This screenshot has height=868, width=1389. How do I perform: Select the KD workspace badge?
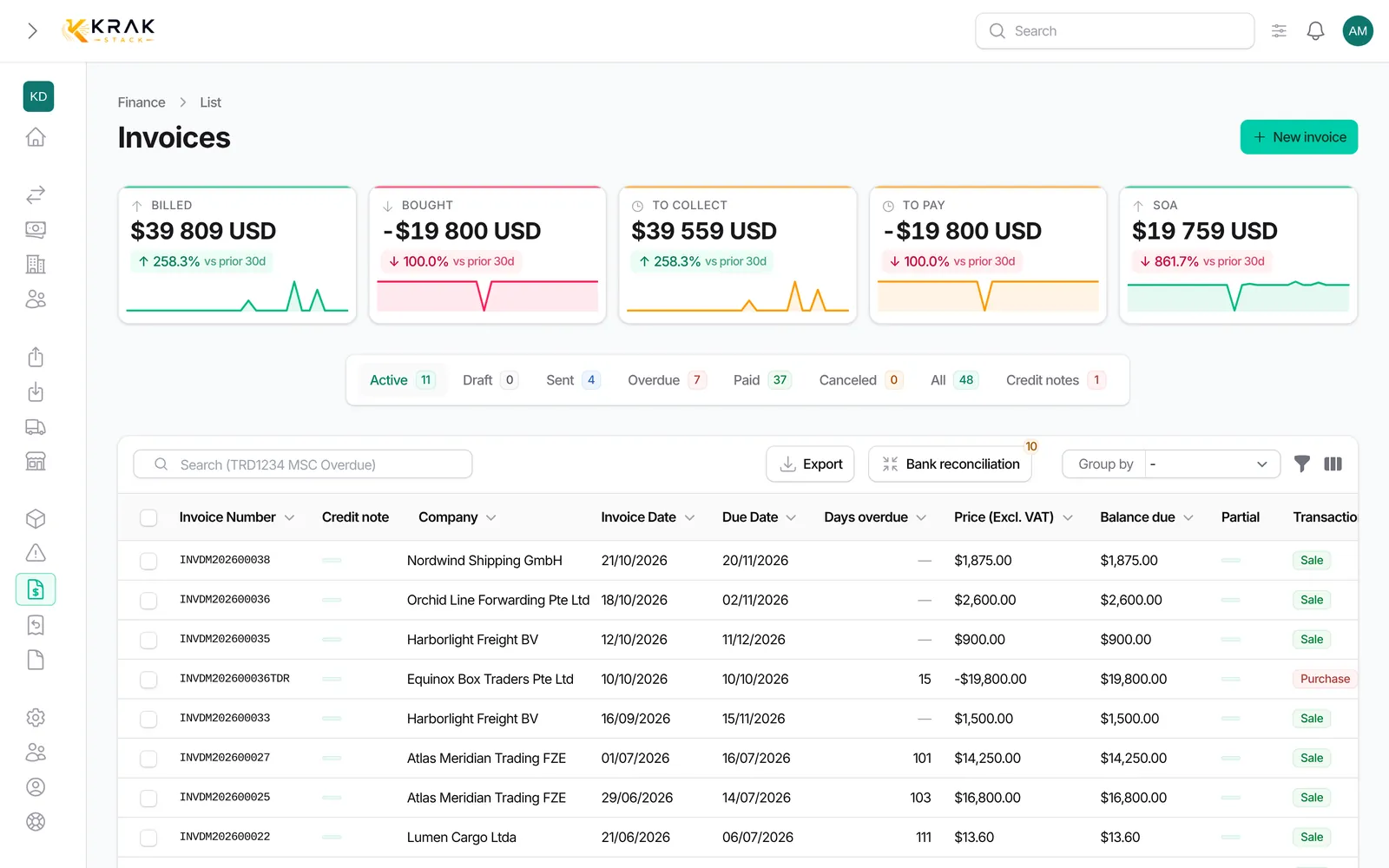[38, 96]
